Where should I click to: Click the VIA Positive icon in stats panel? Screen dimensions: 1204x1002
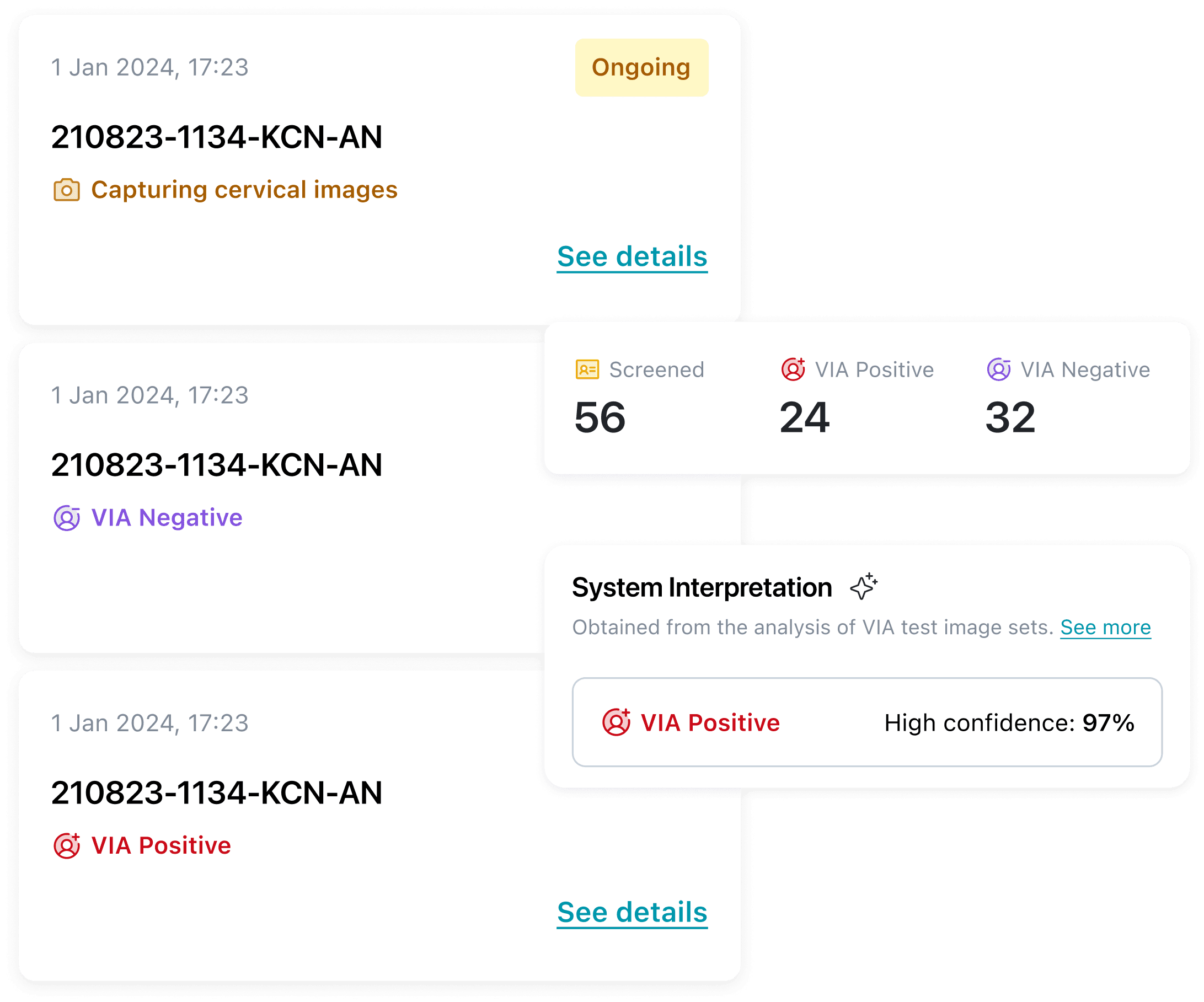[x=793, y=369]
